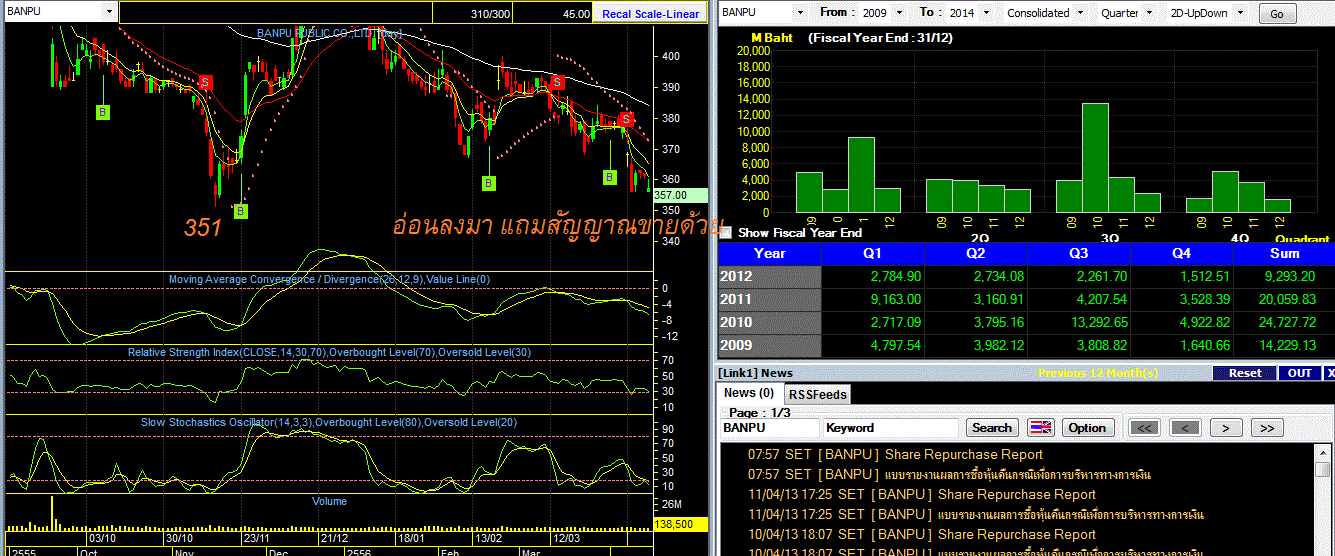The width and height of the screenshot is (1335, 556).
Task: Click the Sum column header
Action: (x=1284, y=253)
